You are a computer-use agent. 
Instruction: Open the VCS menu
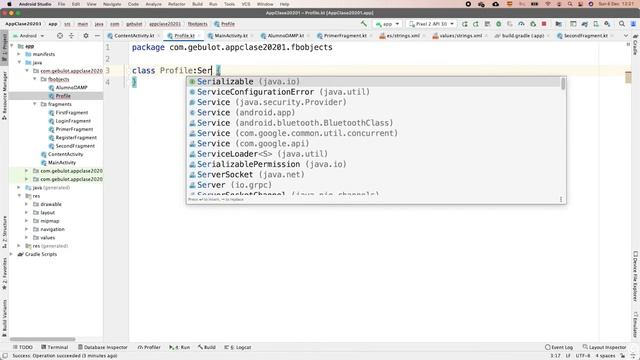(246, 4)
